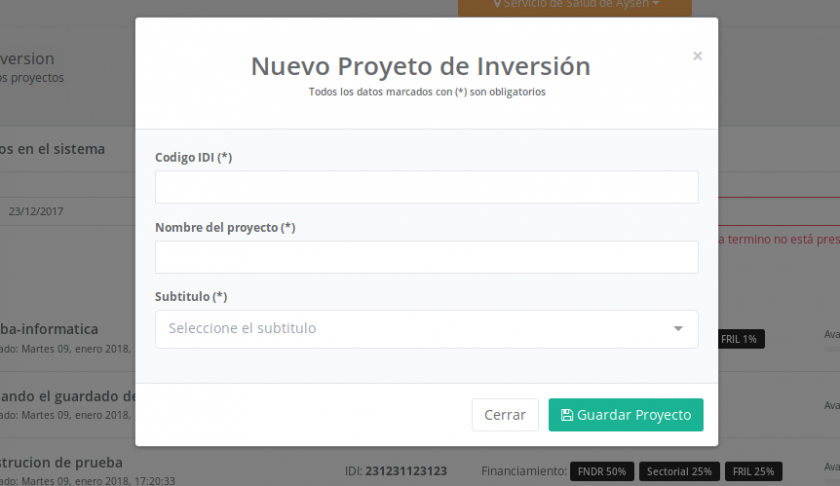Open the Seleccione el subtitulo dropdown

[426, 329]
